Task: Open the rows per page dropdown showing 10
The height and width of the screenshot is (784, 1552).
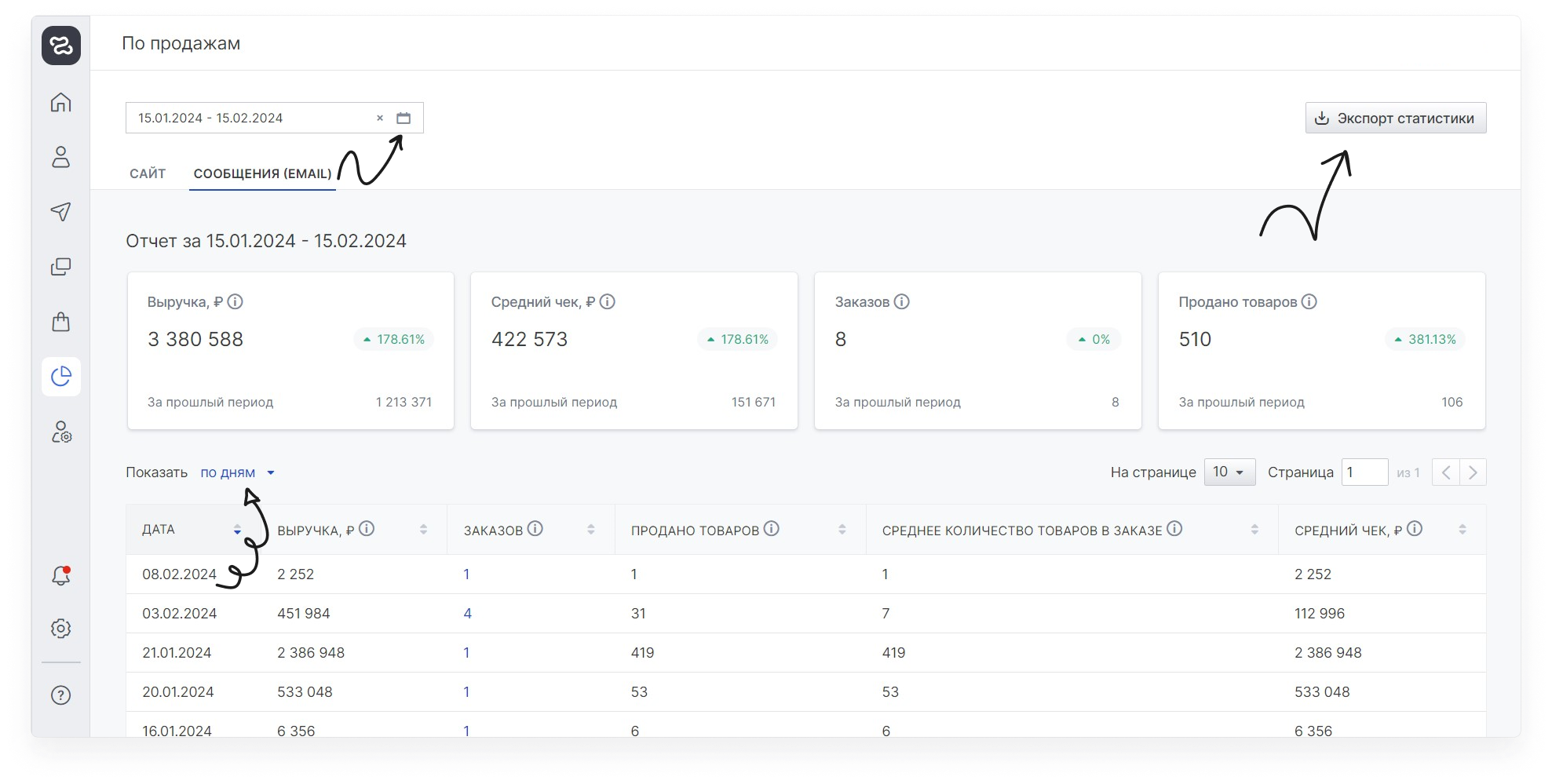Action: pyautogui.click(x=1229, y=472)
